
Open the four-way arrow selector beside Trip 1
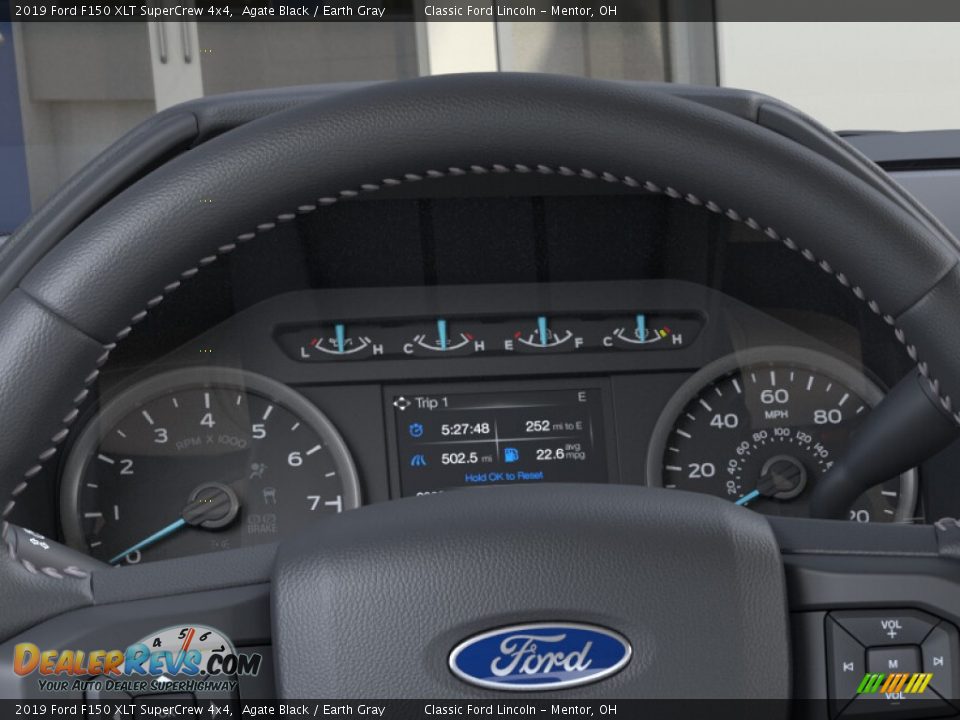coord(403,401)
